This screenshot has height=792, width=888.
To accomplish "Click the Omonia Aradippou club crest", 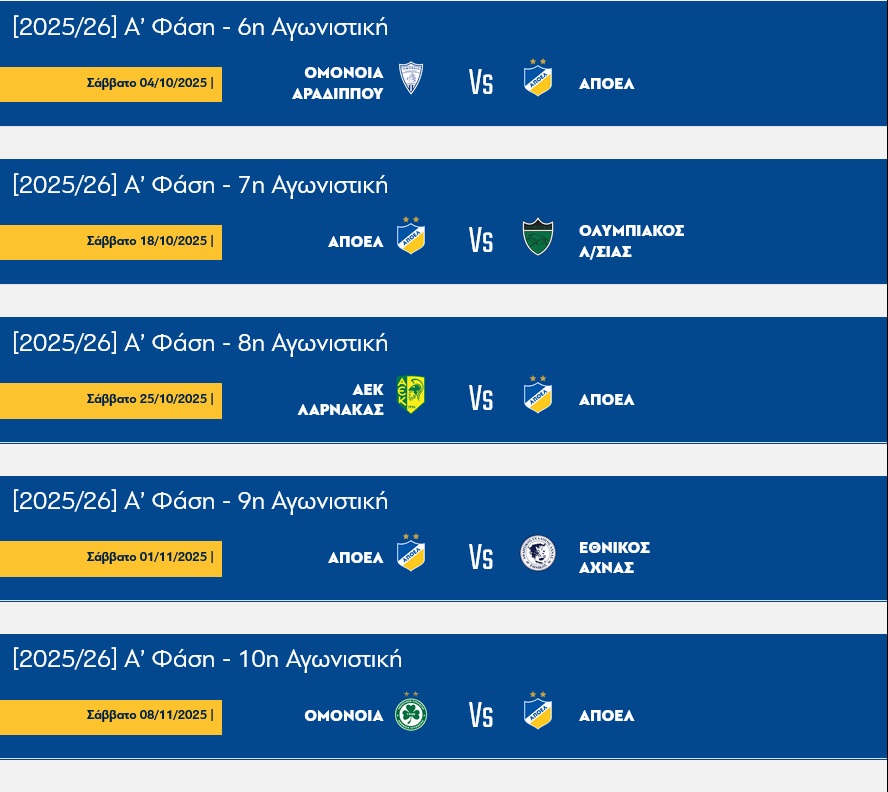I will coord(411,78).
